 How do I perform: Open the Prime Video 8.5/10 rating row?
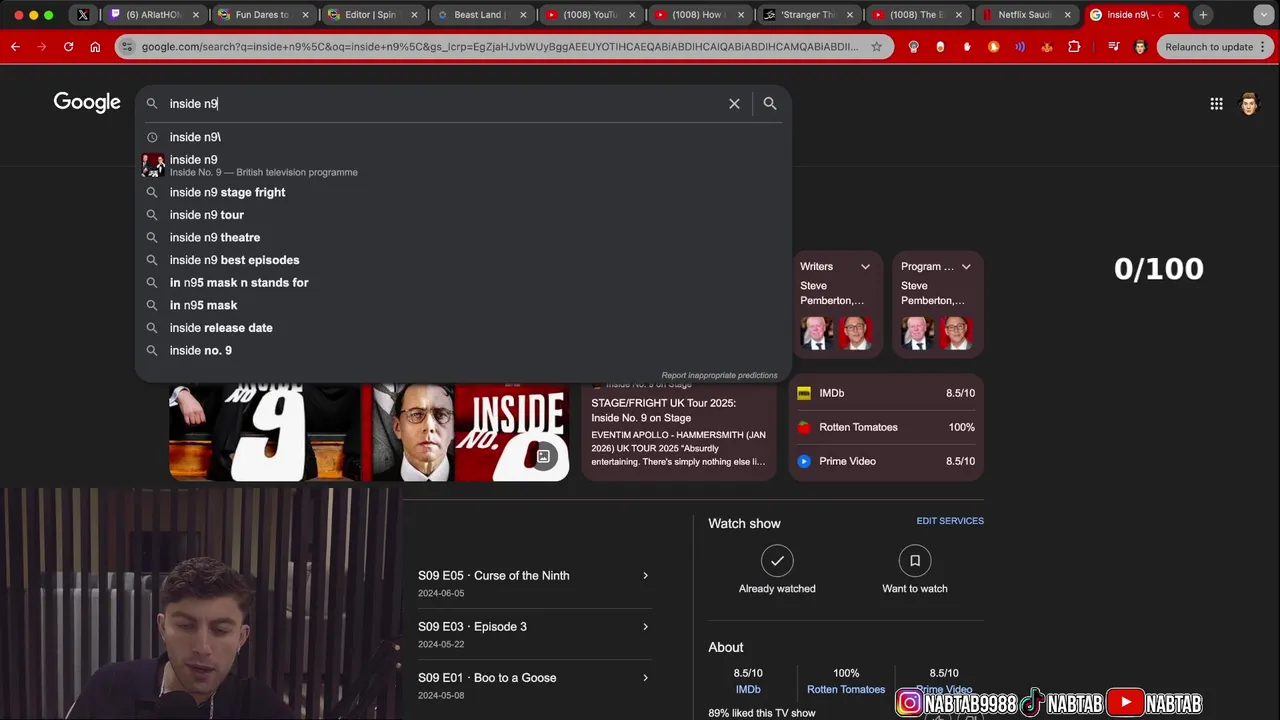pyautogui.click(x=886, y=461)
